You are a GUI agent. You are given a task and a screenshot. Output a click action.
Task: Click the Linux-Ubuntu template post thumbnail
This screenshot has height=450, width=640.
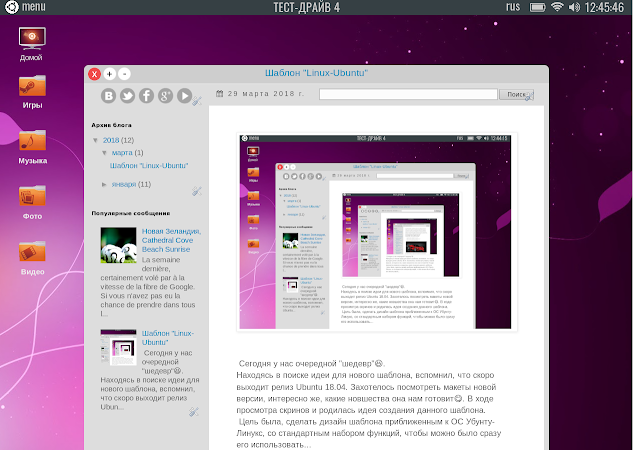pos(118,347)
